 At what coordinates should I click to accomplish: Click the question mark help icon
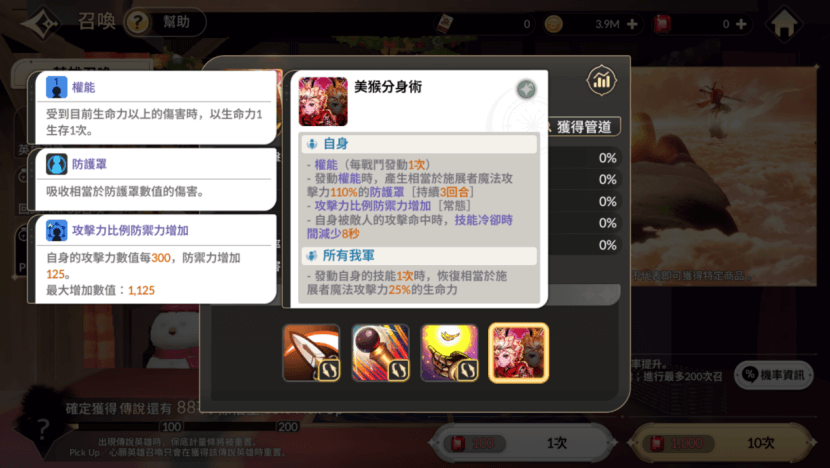138,22
